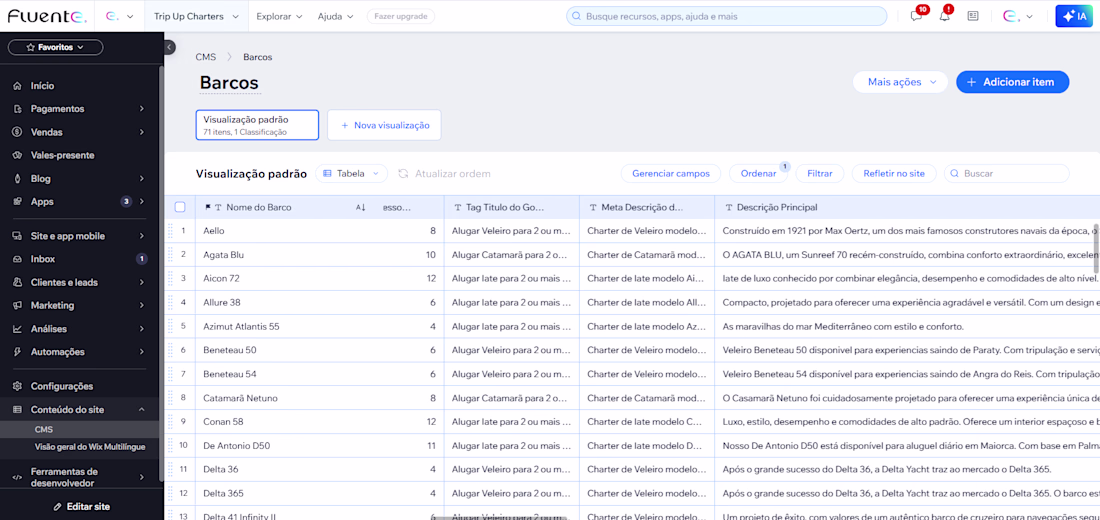This screenshot has height=520, width=1100.
Task: Open the chat messages icon with badge 10
Action: (916, 15)
